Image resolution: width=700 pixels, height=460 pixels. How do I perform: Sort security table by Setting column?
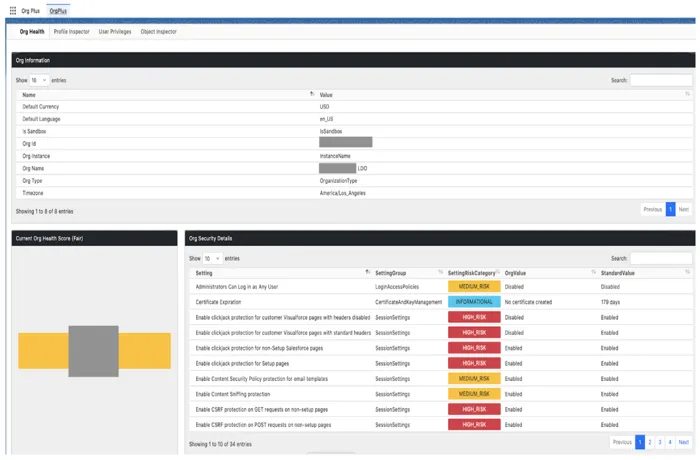282,273
